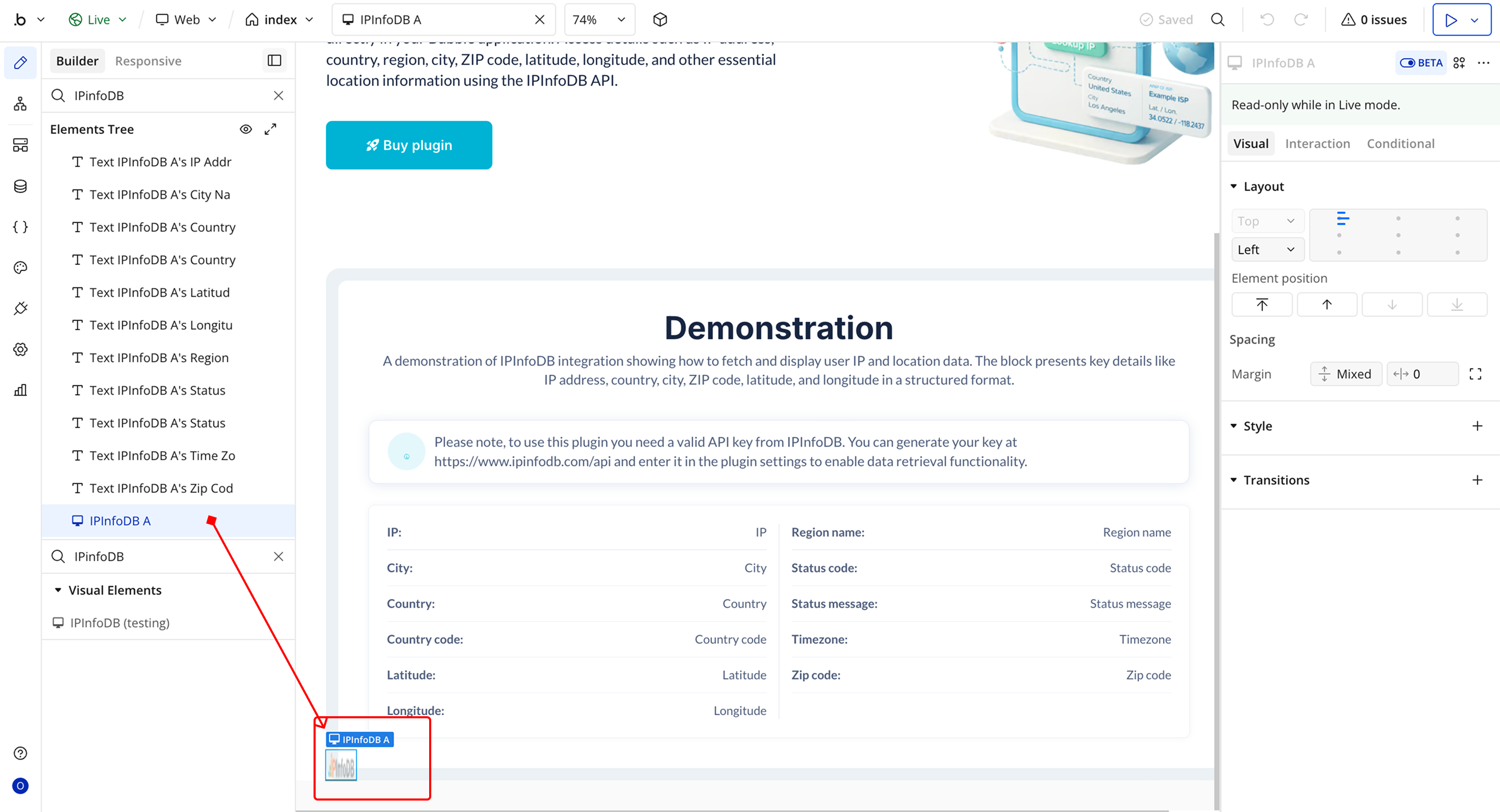Toggle the sidebar panel collapse icon
The width and height of the screenshot is (1500, 812).
274,60
